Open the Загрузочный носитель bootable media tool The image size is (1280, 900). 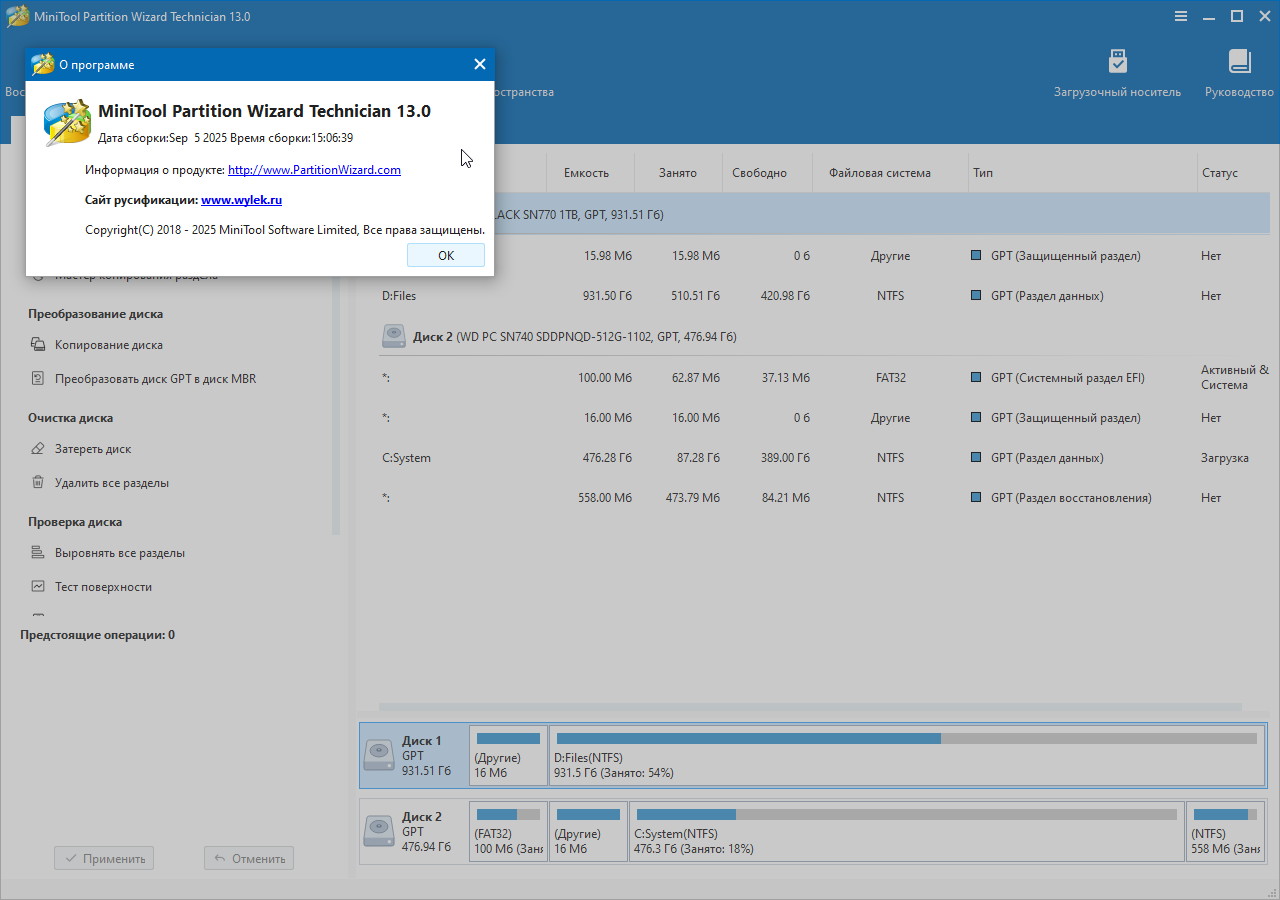click(1117, 72)
